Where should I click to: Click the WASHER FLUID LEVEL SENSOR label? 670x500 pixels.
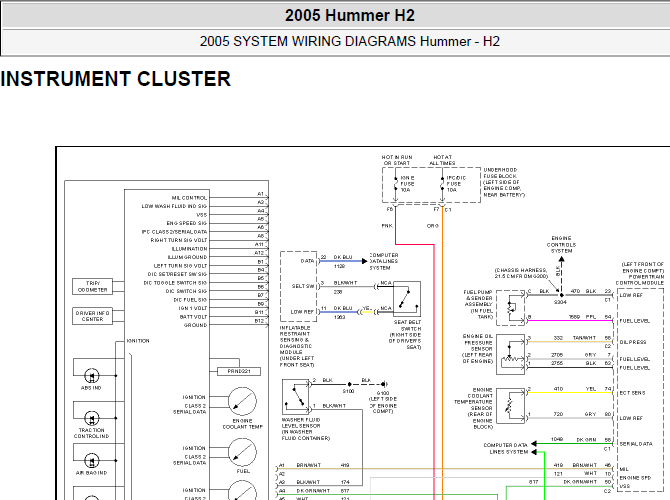point(306,429)
